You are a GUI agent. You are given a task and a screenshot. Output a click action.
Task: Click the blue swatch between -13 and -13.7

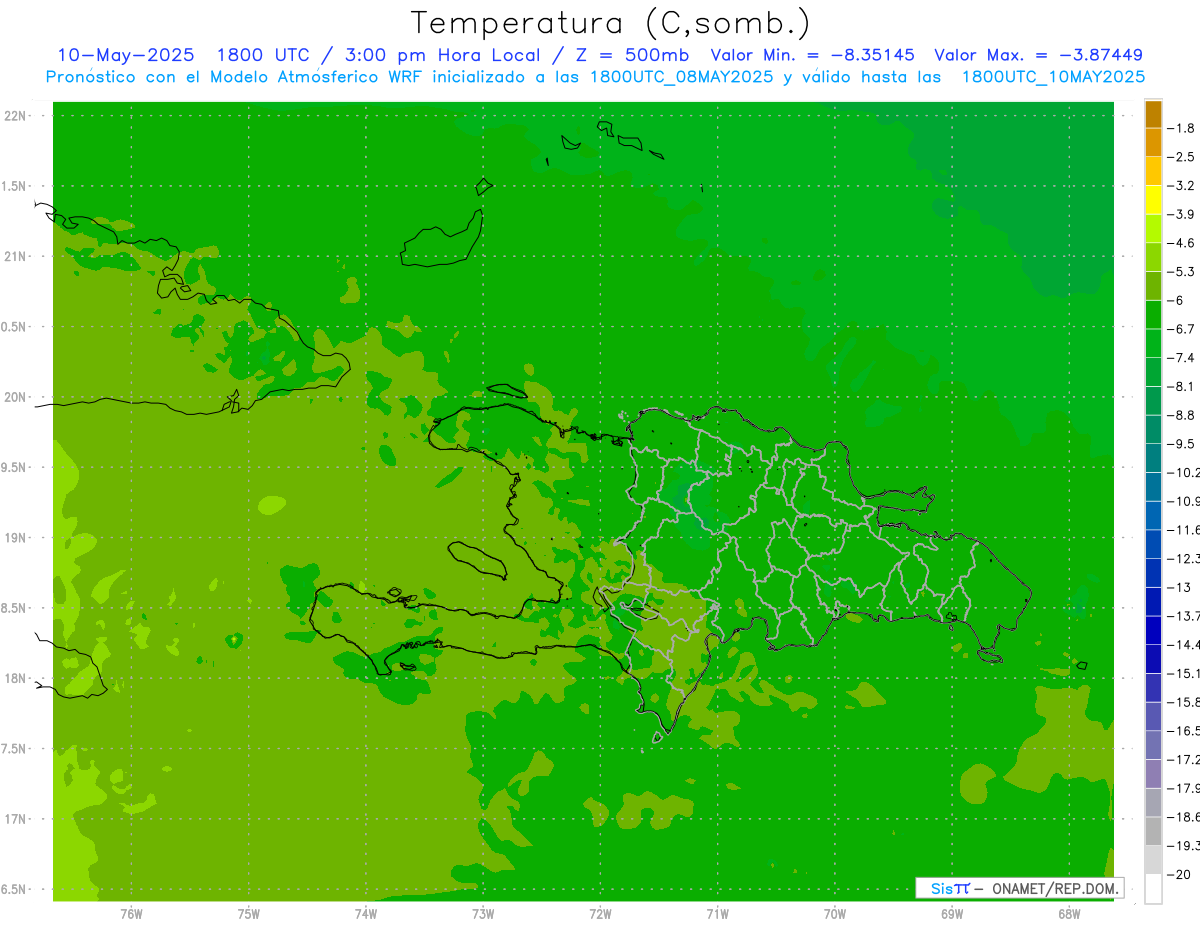pyautogui.click(x=1153, y=601)
